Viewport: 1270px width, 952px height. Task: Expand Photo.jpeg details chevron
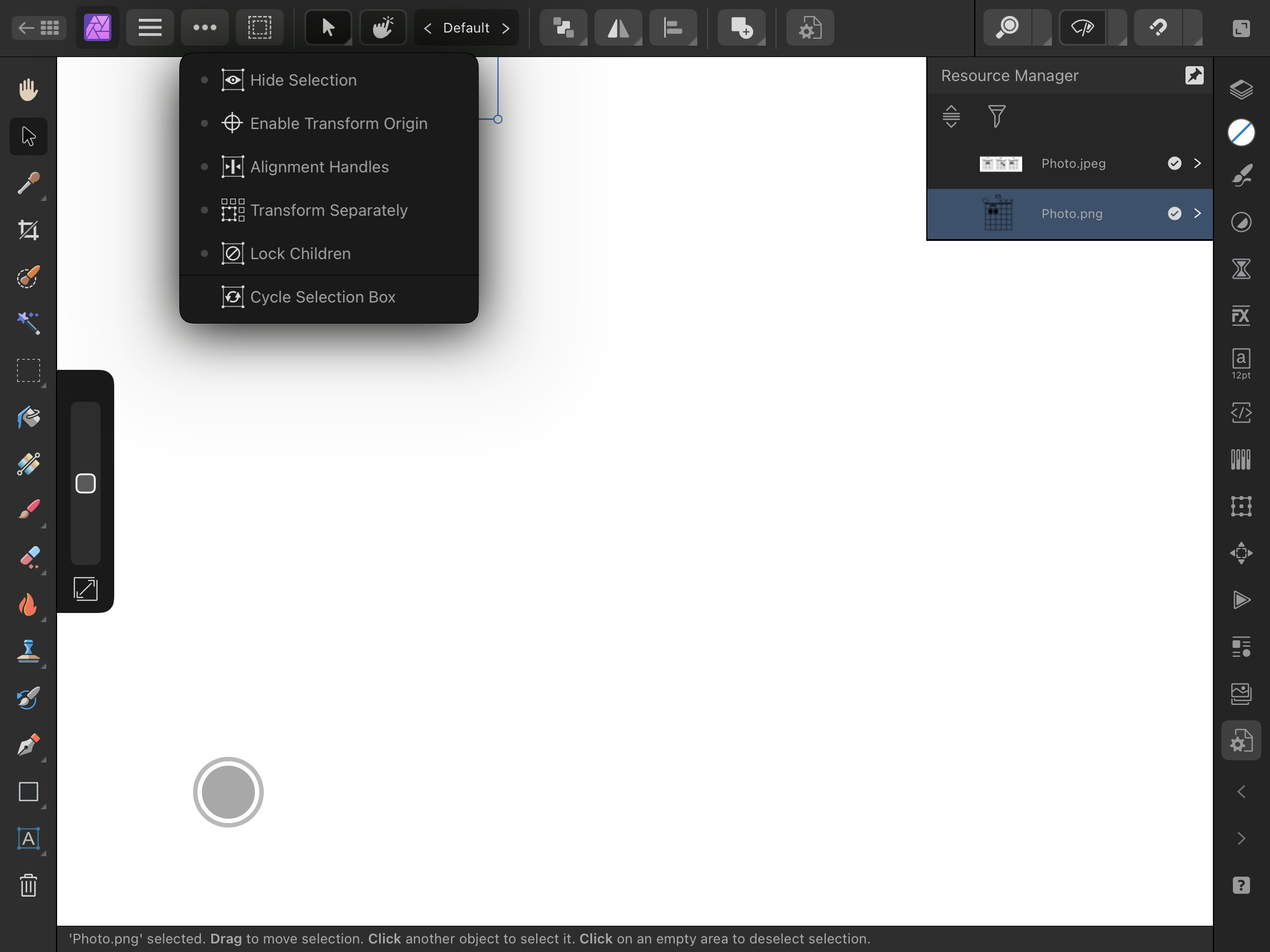pyautogui.click(x=1197, y=164)
